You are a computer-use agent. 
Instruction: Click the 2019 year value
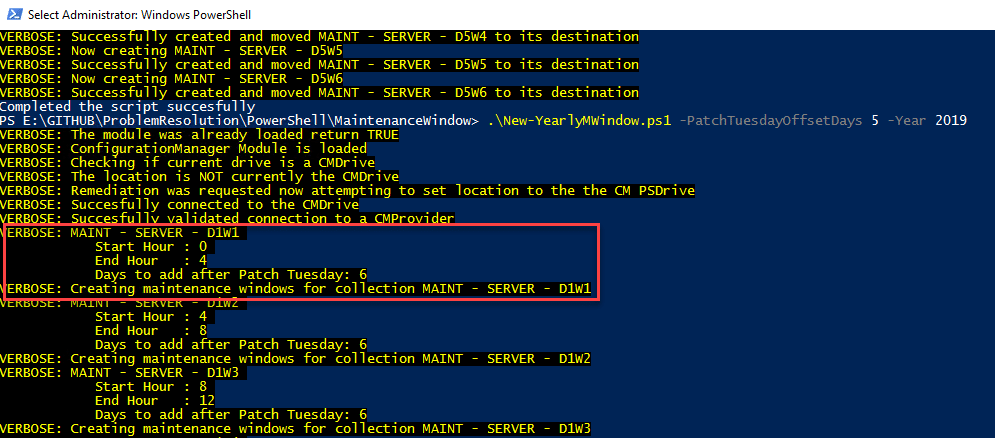951,121
